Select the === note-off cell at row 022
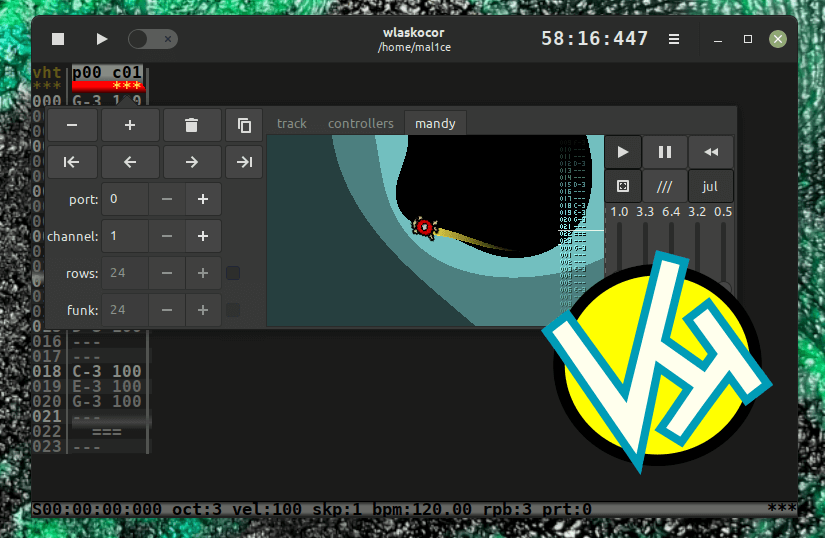This screenshot has height=538, width=825. 107,432
